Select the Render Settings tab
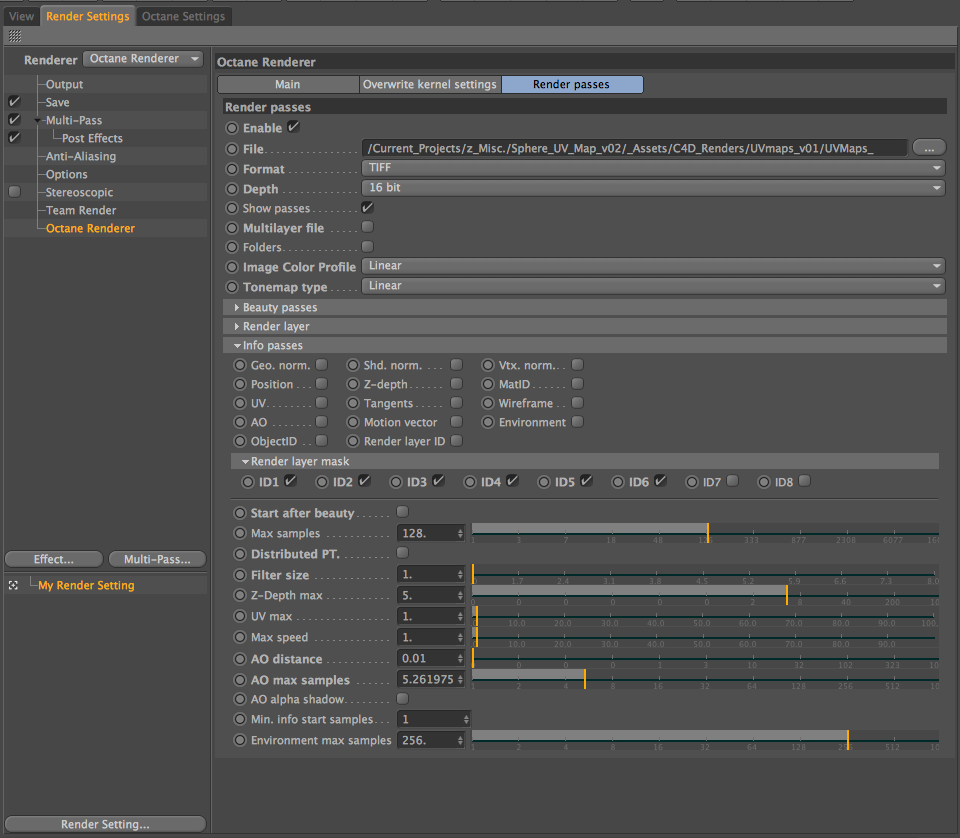 pyautogui.click(x=88, y=17)
